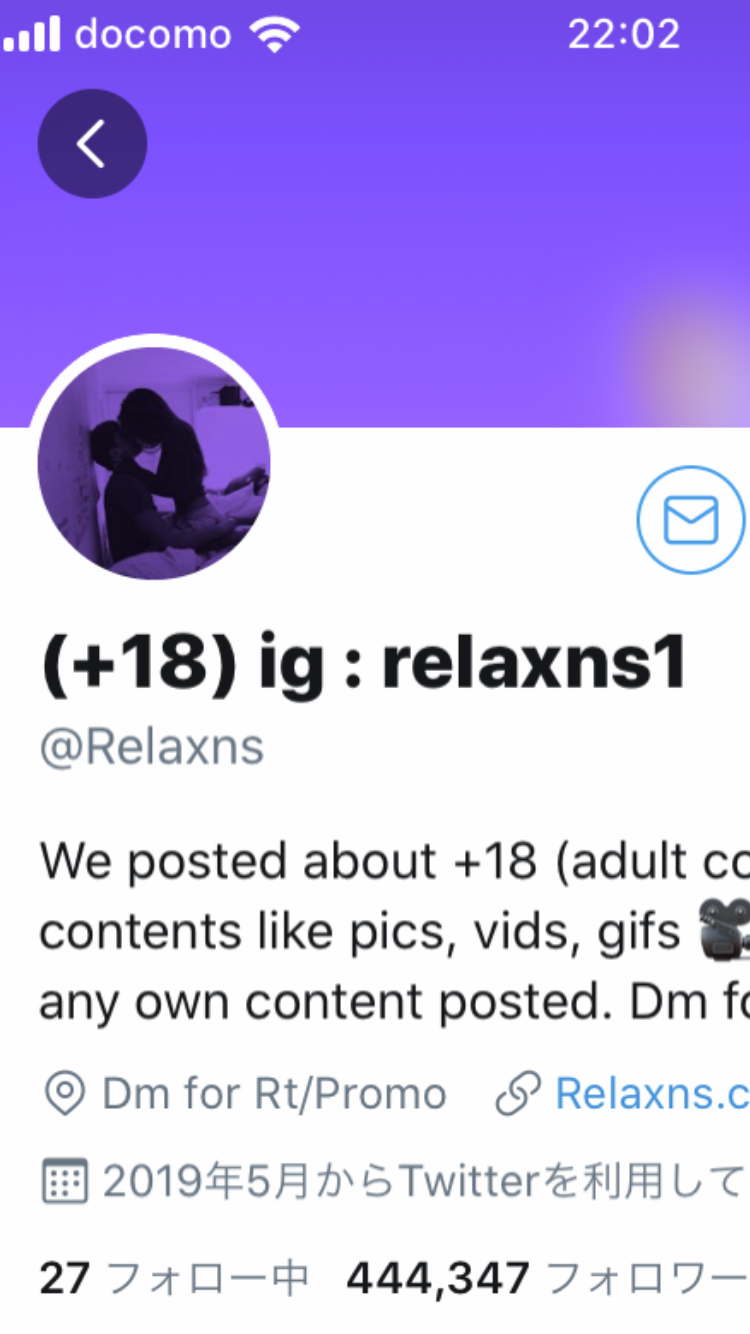
Task: Tap the 22:02 clock in status bar
Action: tap(624, 36)
